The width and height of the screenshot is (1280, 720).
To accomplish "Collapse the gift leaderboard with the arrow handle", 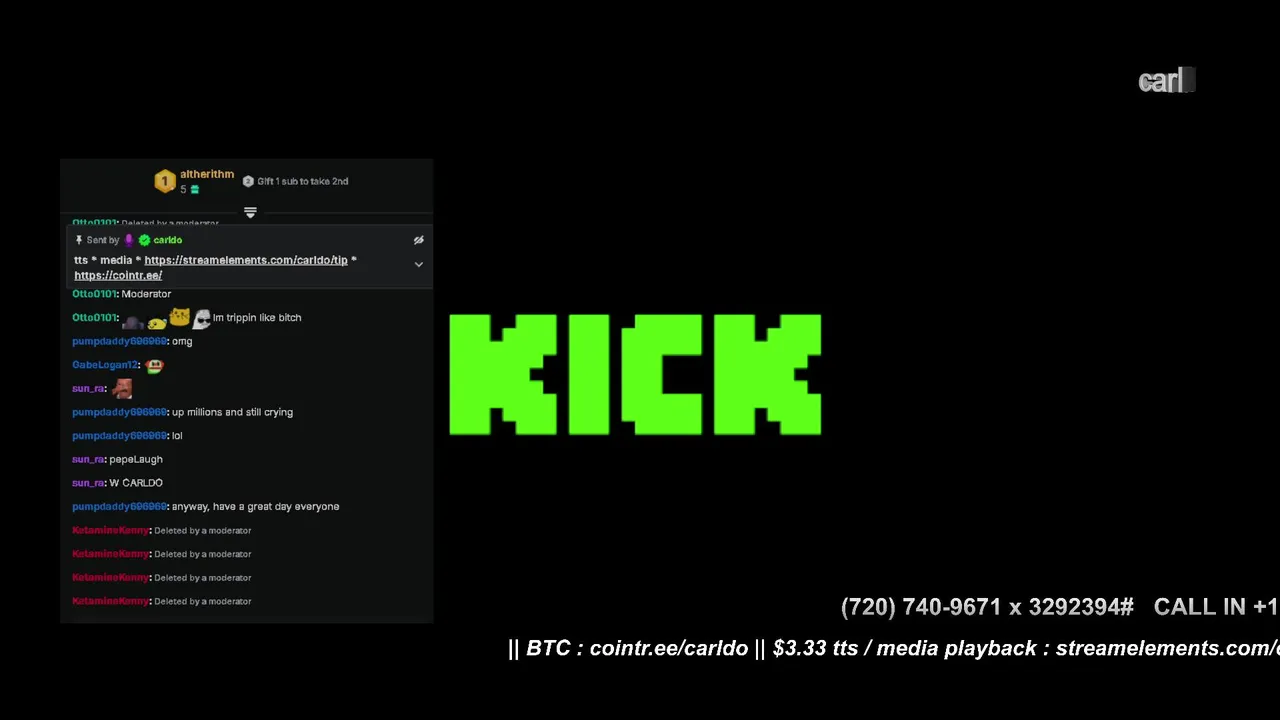I will click(250, 212).
